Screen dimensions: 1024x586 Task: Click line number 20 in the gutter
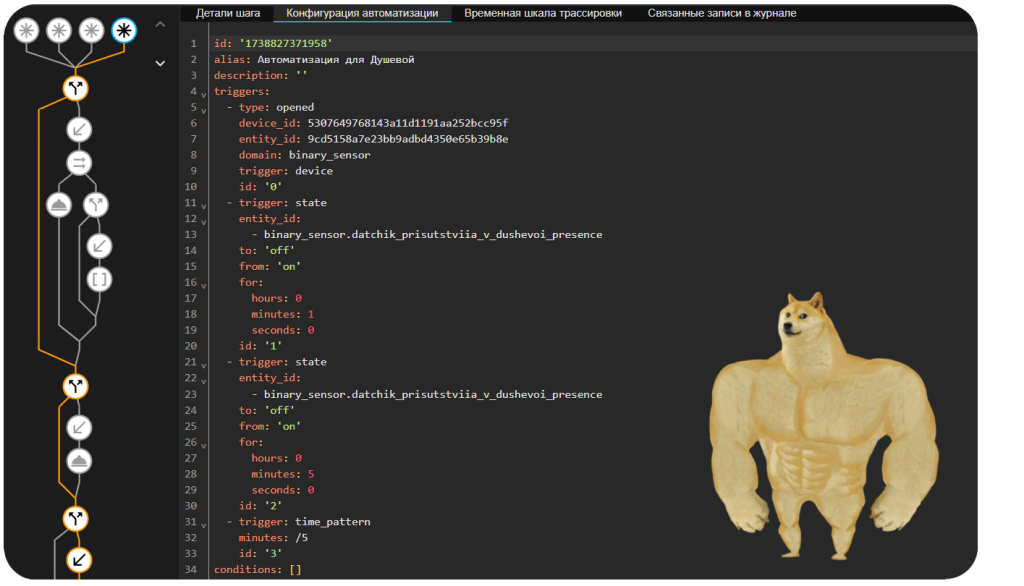(x=190, y=346)
